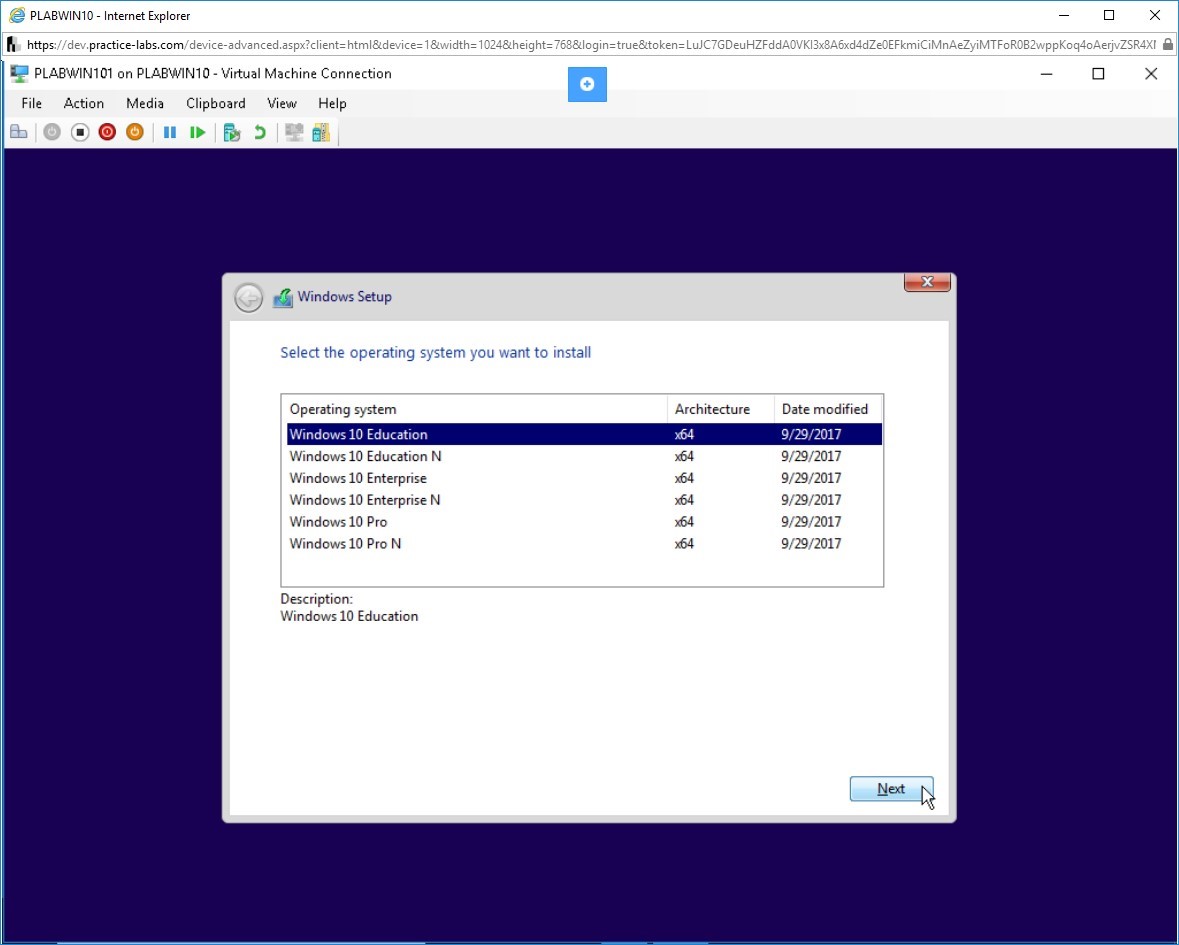Open the Media menu
Viewport: 1179px width, 945px height.
pyautogui.click(x=145, y=104)
